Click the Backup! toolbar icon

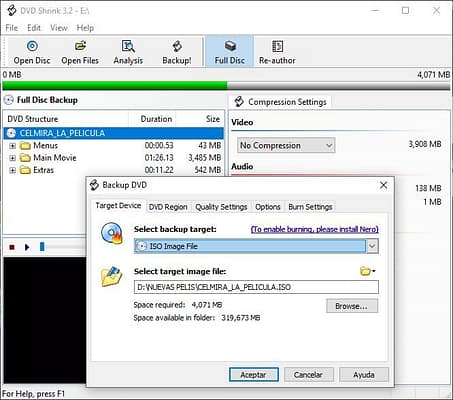click(x=177, y=46)
